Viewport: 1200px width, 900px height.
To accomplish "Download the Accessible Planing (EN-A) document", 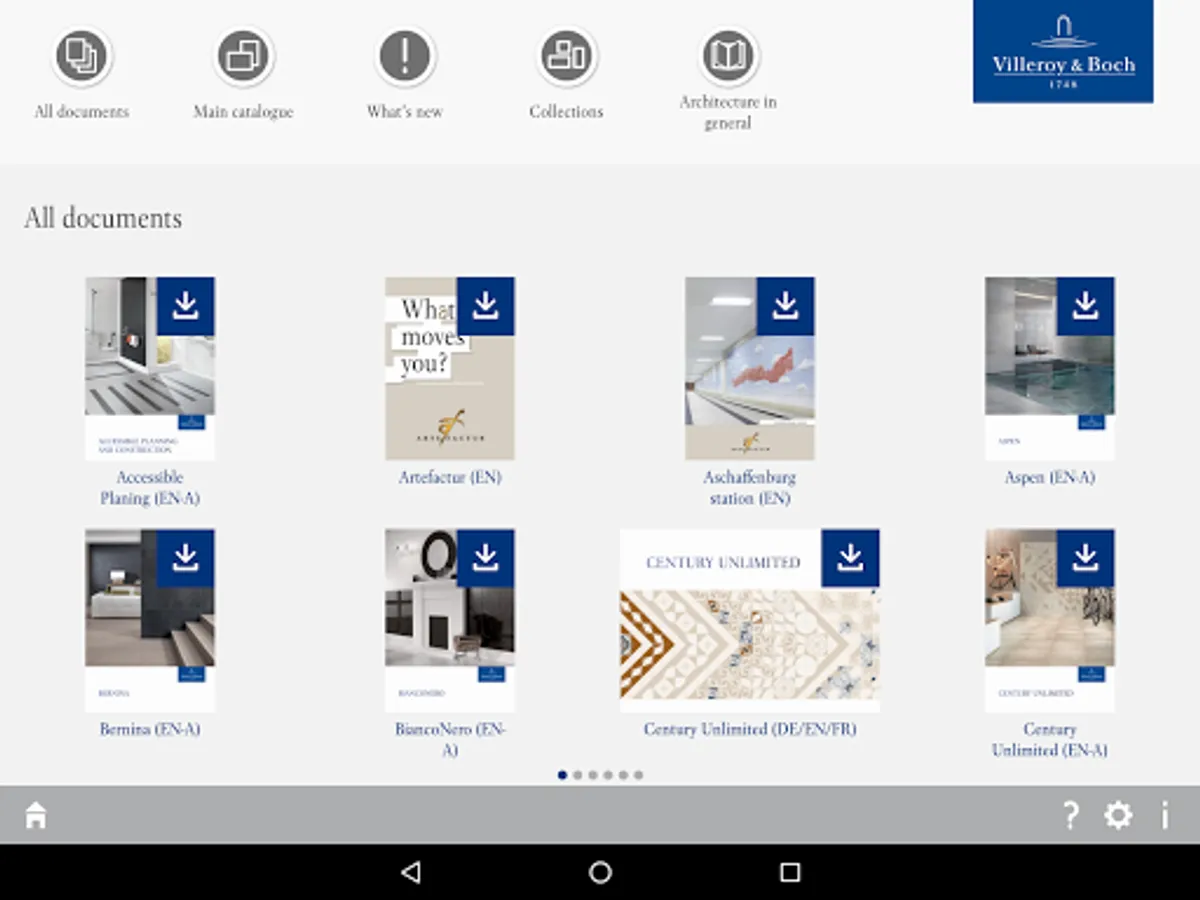I will 186,306.
